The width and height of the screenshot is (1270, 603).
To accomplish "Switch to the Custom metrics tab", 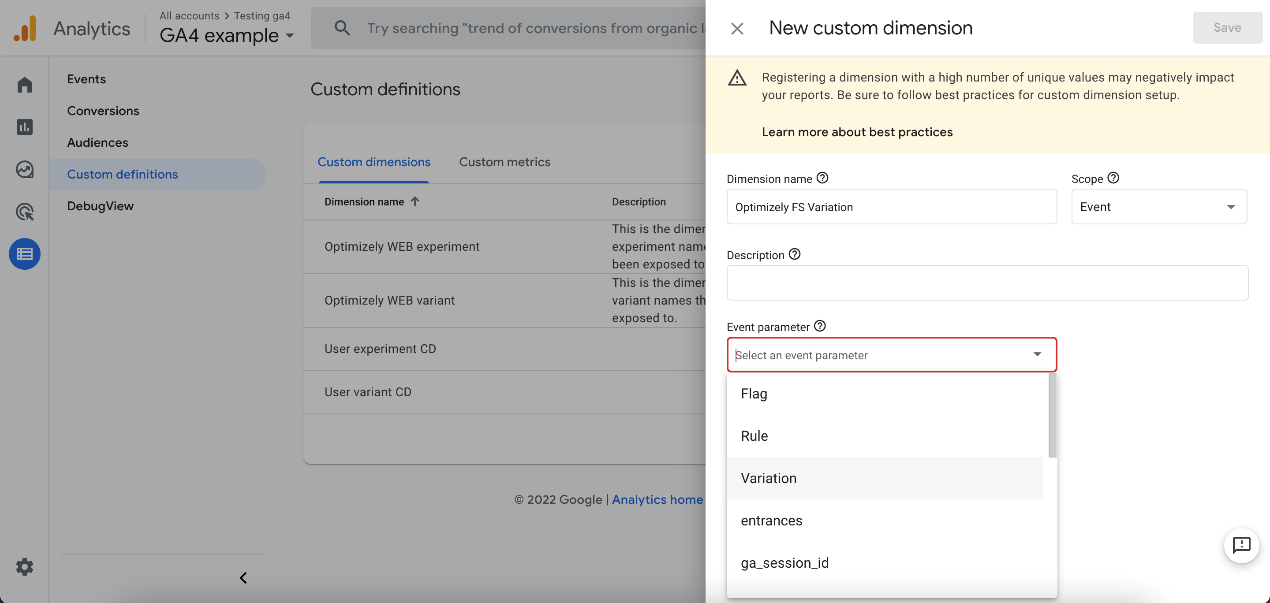I will [x=504, y=161].
